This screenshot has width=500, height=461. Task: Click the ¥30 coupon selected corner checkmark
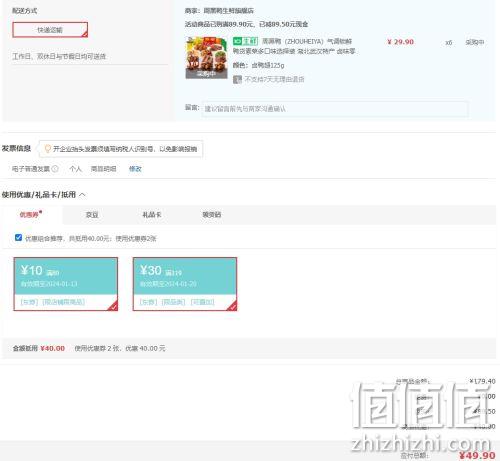coord(233,306)
